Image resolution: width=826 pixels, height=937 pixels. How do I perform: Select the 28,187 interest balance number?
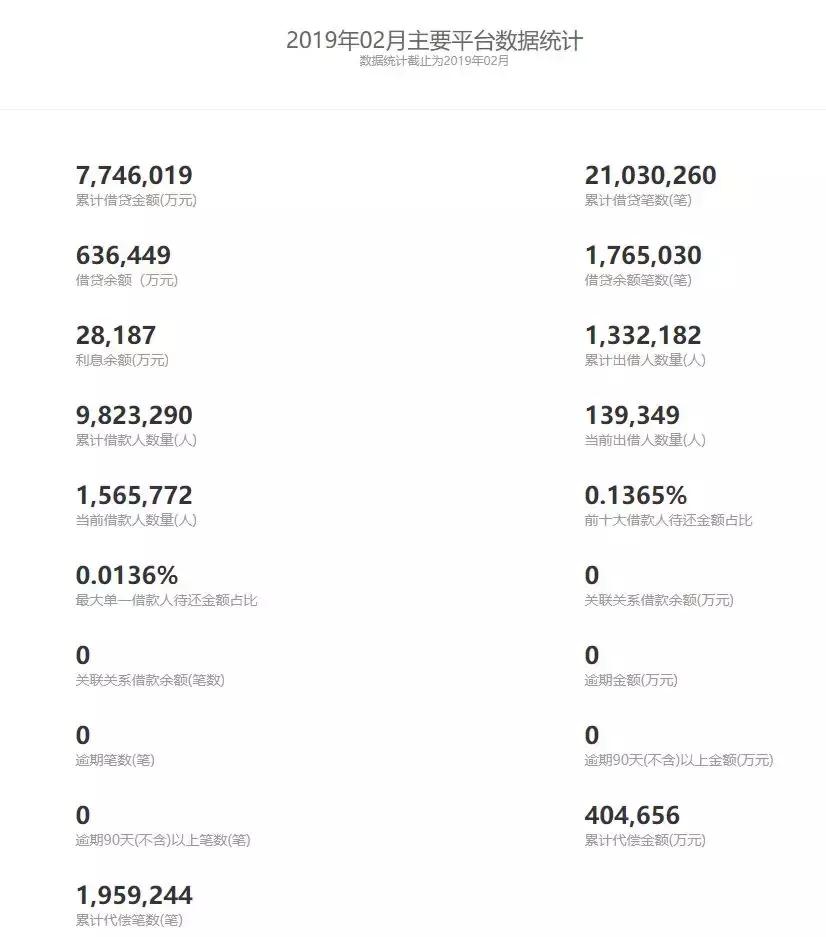pos(116,336)
